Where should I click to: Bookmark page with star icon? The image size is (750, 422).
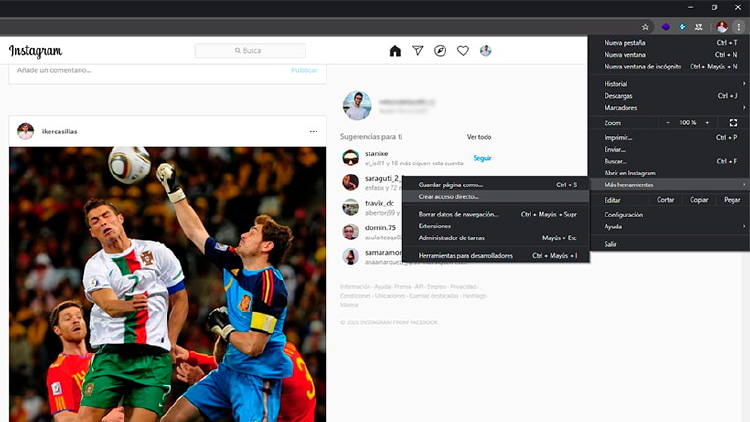pos(645,27)
